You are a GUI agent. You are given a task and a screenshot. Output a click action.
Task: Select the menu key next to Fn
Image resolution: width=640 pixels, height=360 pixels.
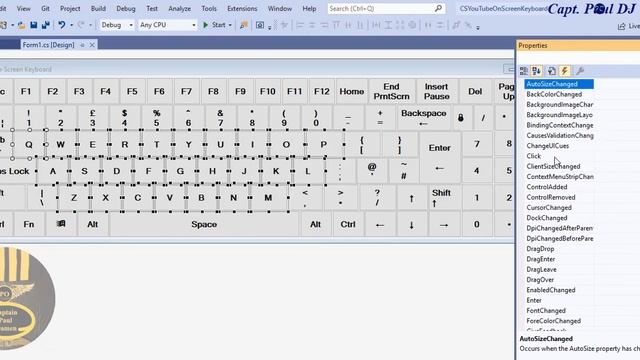61,224
